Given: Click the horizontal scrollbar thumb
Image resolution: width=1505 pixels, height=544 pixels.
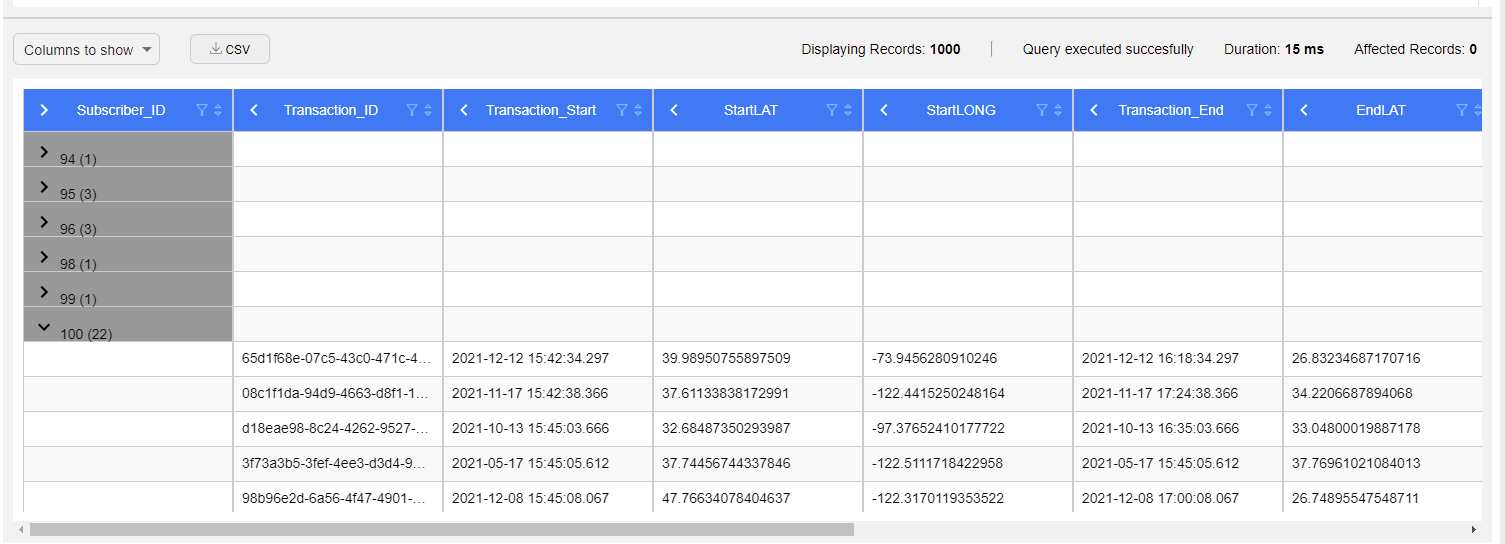Looking at the screenshot, I should click(x=440, y=529).
